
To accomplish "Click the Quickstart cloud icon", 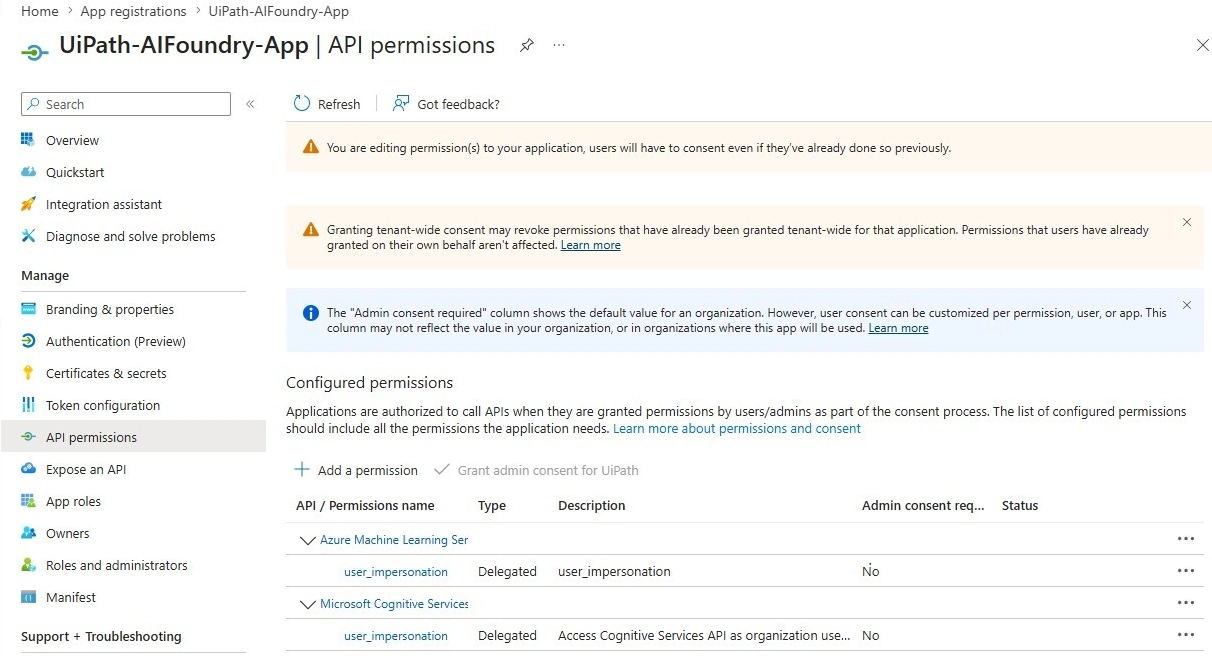I will pyautogui.click(x=28, y=172).
